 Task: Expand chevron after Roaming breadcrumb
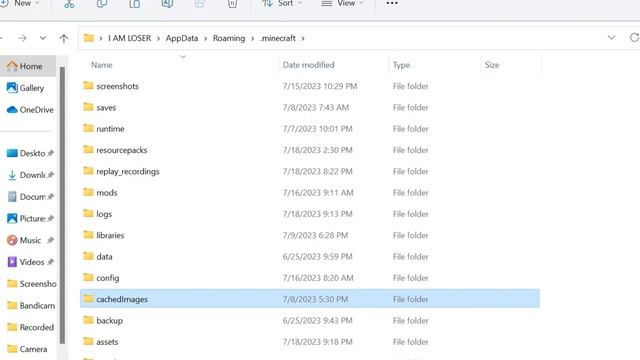tap(253, 38)
